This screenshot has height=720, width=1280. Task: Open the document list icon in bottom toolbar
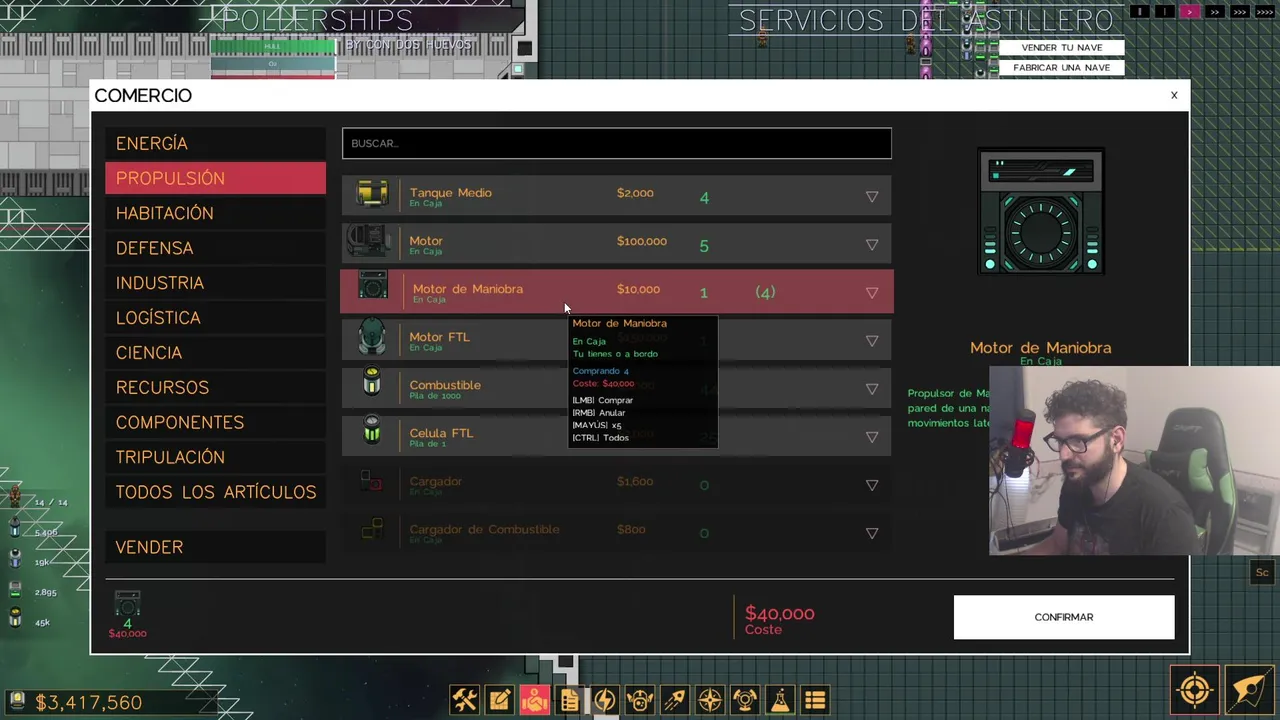(569, 700)
